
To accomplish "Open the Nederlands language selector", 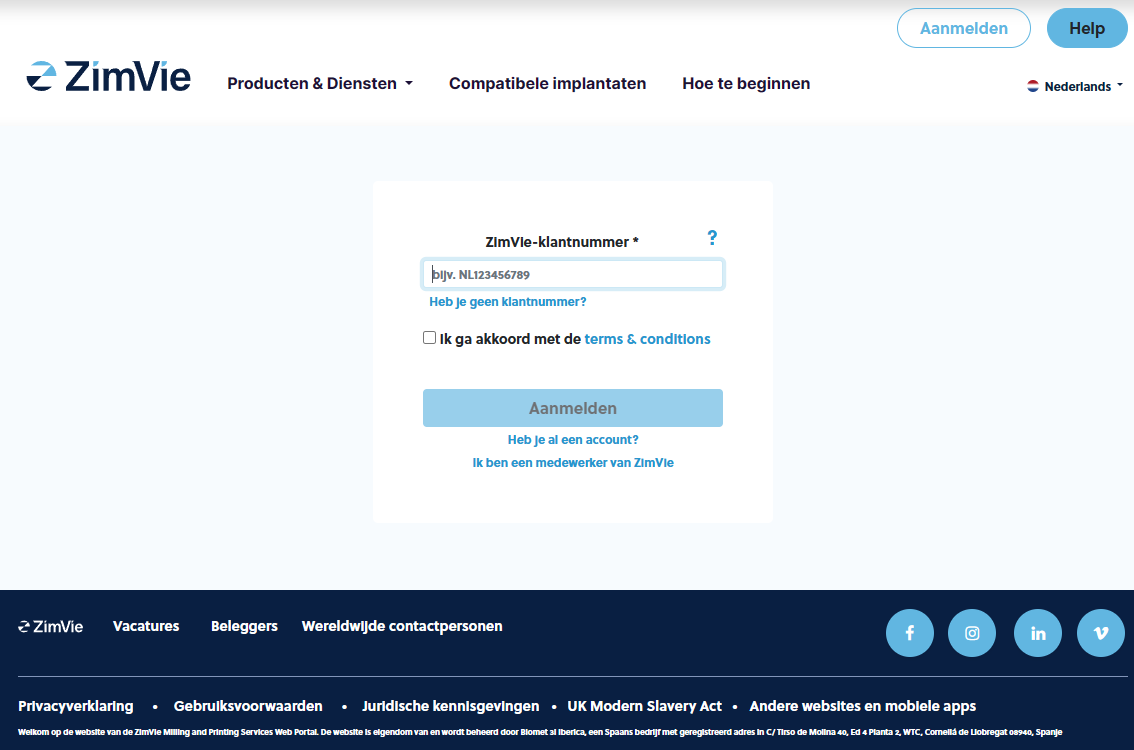I will pos(1078,86).
